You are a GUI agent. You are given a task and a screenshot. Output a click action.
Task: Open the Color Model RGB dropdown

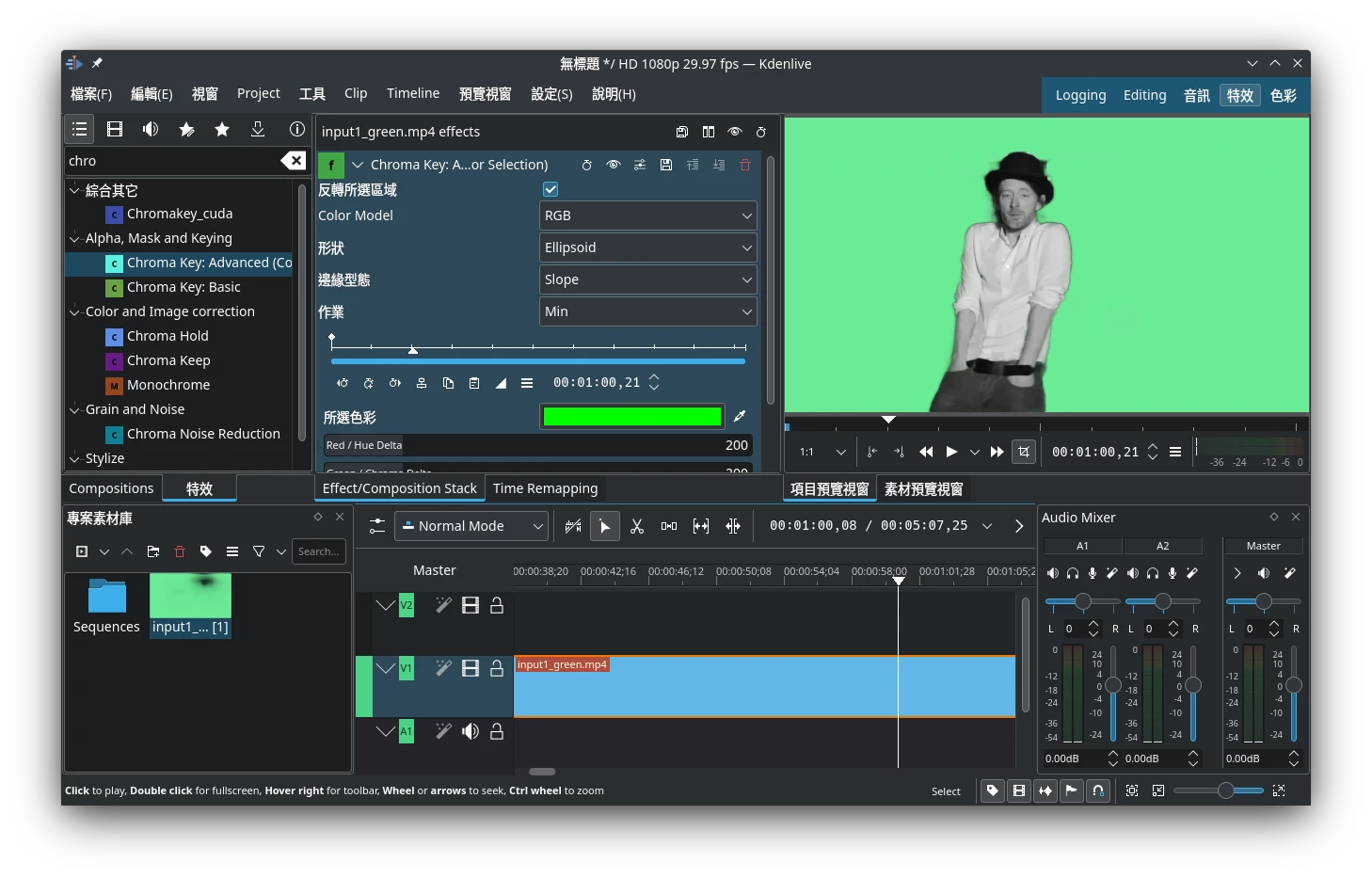[647, 216]
